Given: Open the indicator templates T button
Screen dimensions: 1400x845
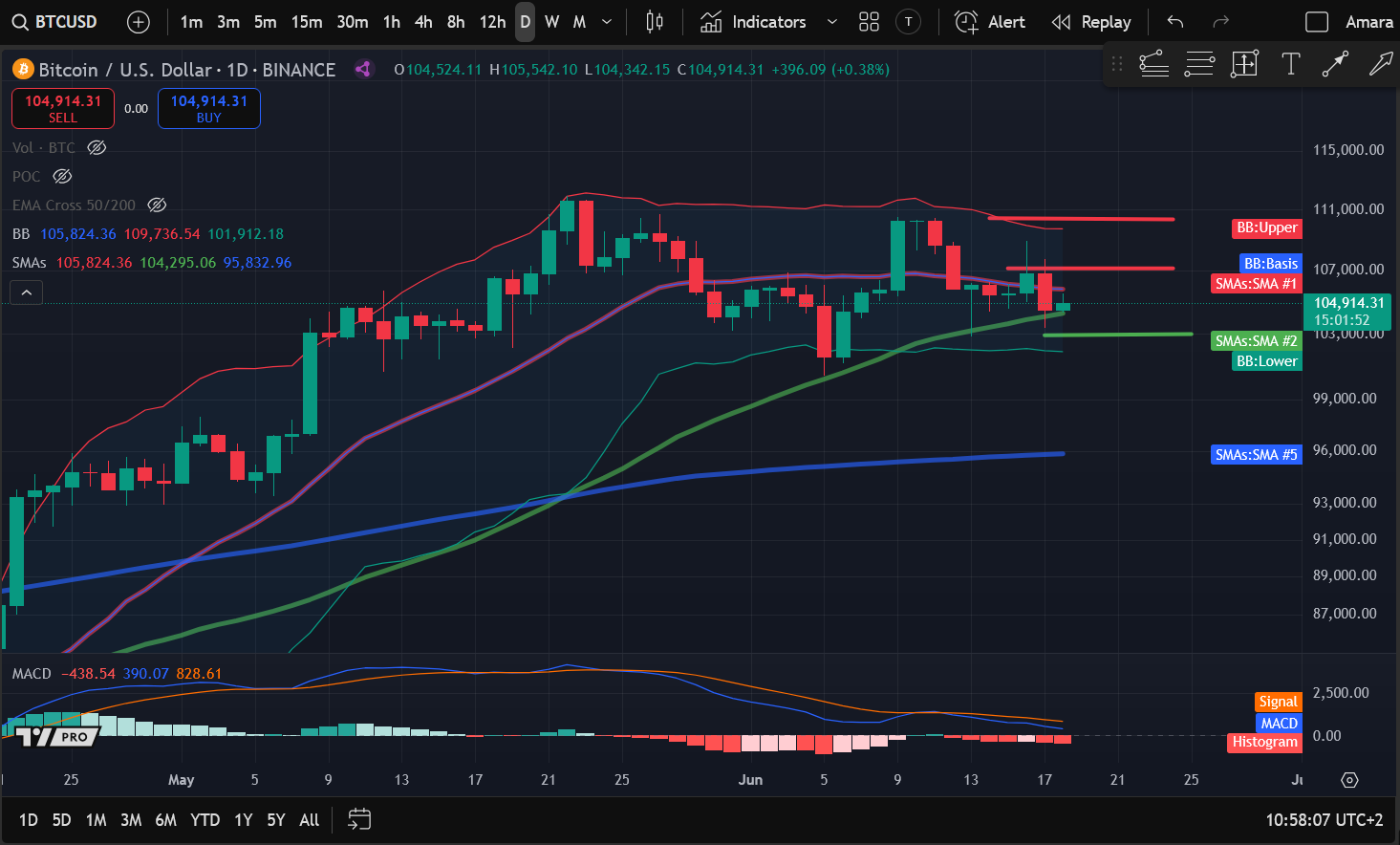Looking at the screenshot, I should [909, 22].
